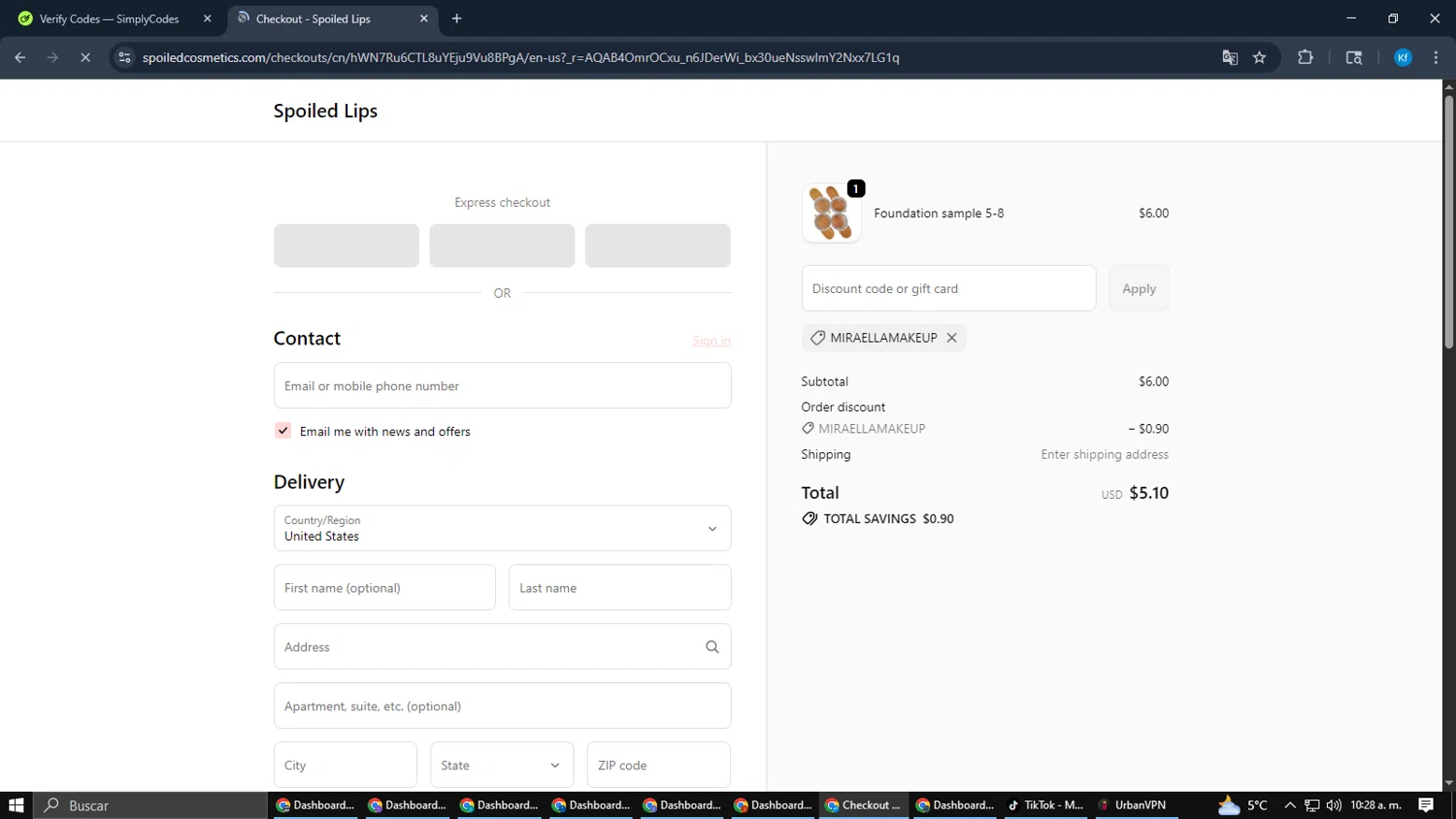Viewport: 1456px width, 819px height.
Task: Uncheck Email me with news and offers
Action: [x=283, y=431]
